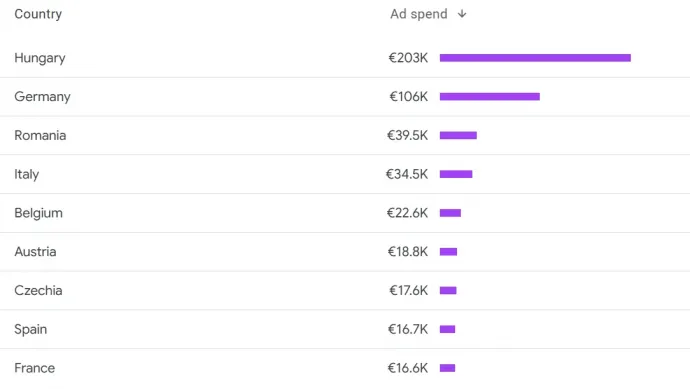Click the €34.5K value for Italy
This screenshot has width=690, height=389.
[407, 174]
